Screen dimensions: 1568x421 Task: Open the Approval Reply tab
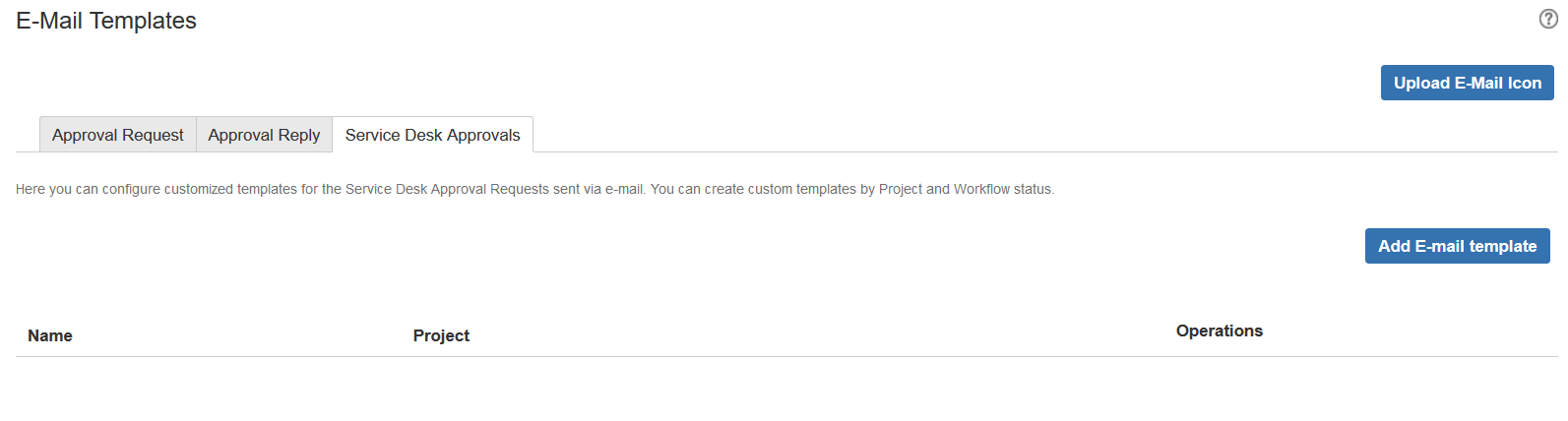(x=264, y=135)
